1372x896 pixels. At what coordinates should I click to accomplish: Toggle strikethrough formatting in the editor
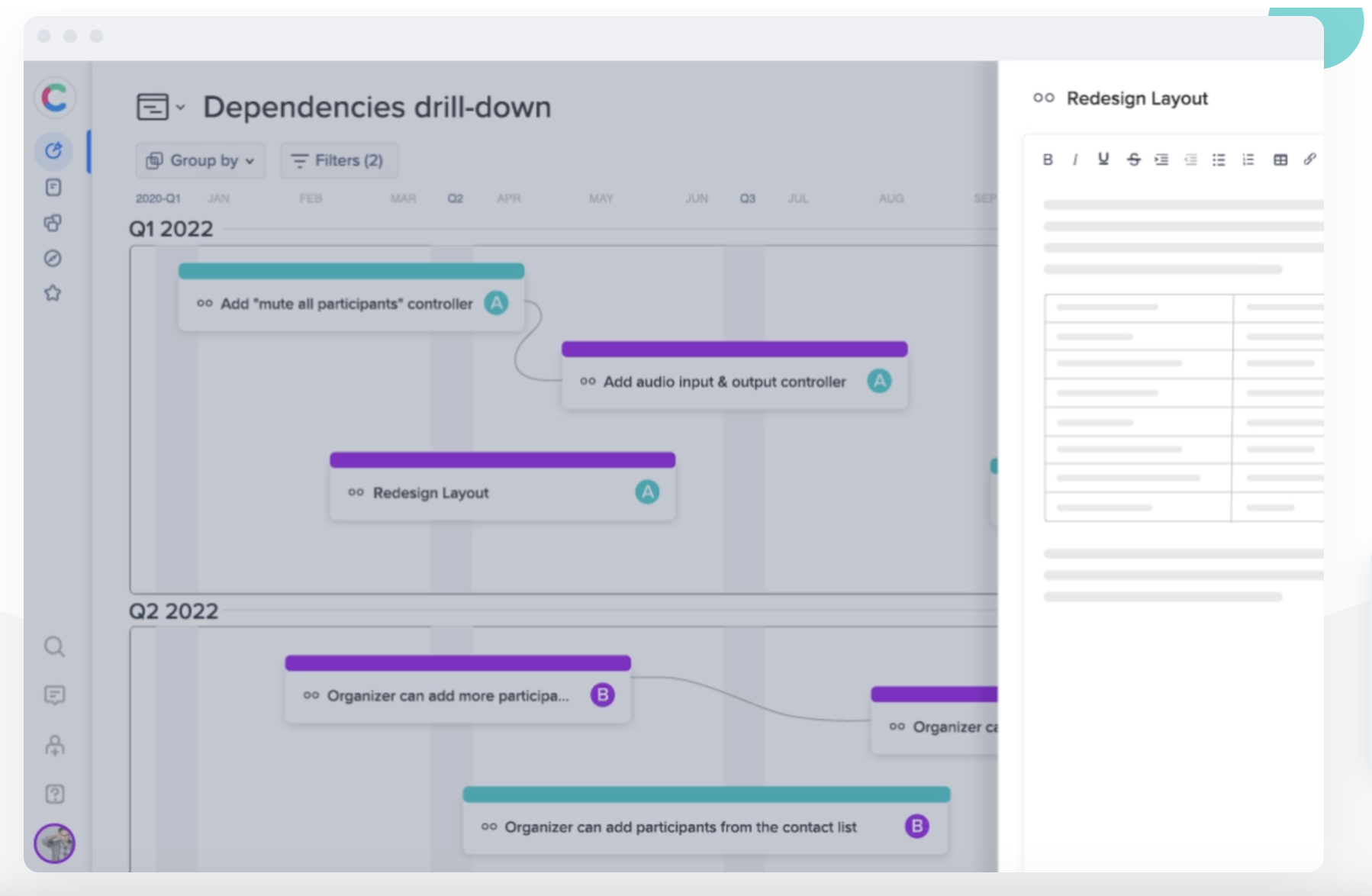[x=1133, y=160]
